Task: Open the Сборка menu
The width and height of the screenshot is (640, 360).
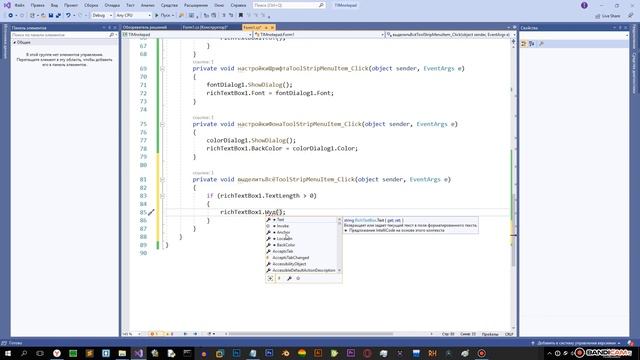Action: tap(91, 5)
